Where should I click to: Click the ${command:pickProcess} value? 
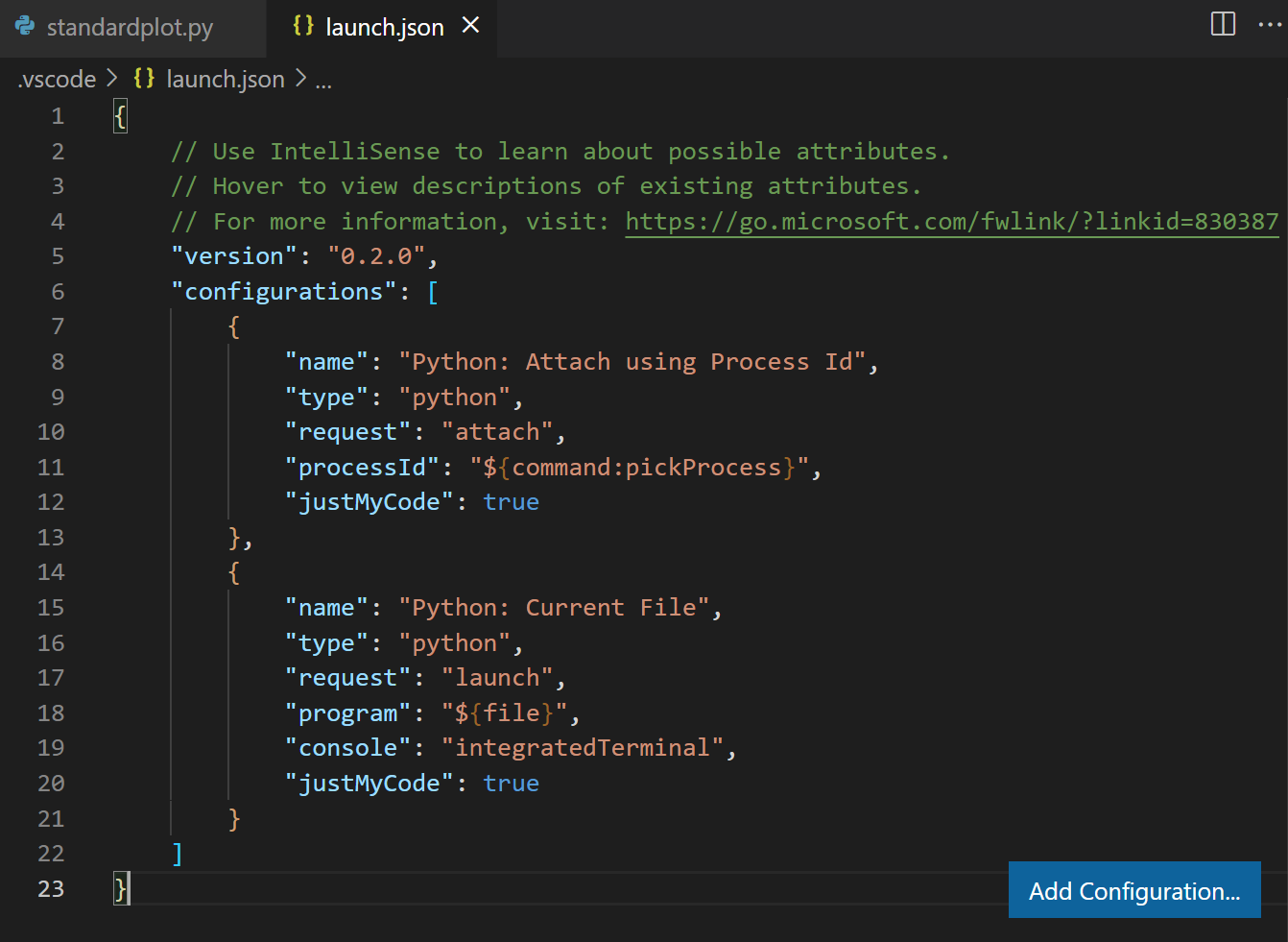coord(639,468)
